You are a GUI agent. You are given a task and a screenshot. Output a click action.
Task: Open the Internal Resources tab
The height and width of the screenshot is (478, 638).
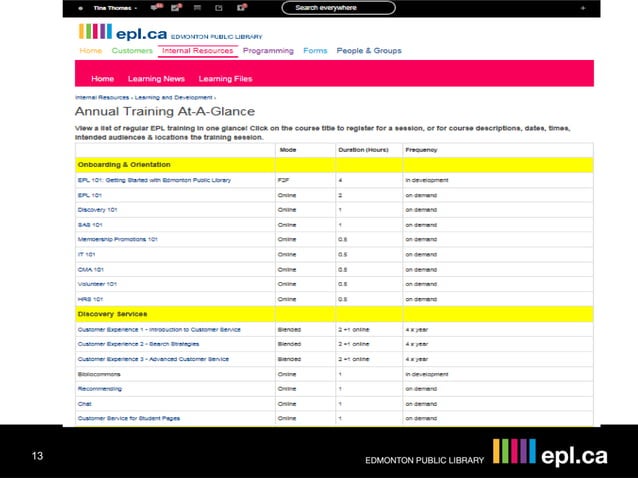point(198,51)
